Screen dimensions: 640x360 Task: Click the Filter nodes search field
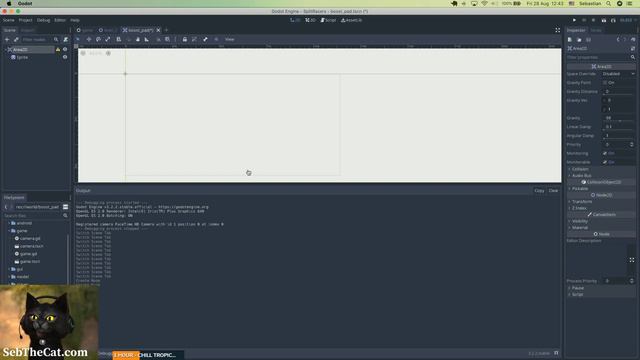(x=40, y=40)
